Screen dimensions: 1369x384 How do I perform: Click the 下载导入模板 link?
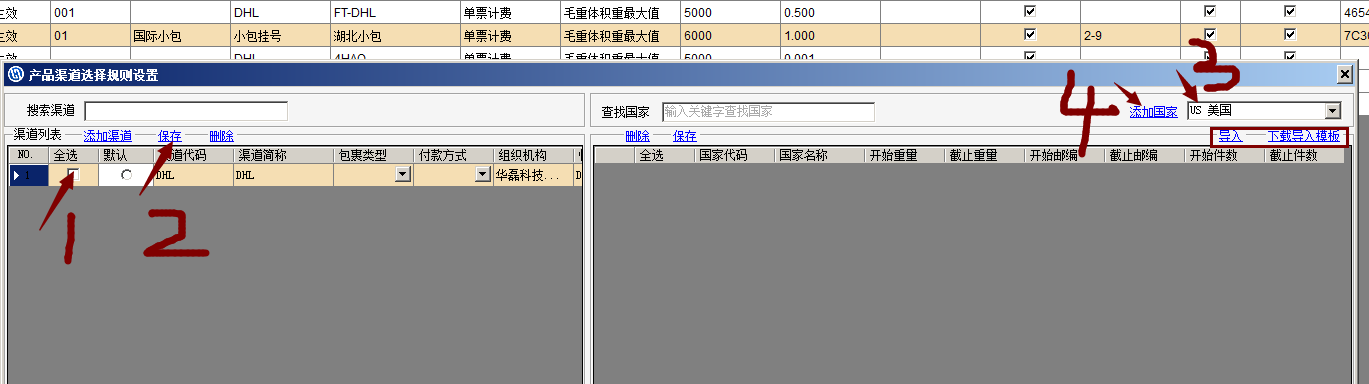tap(1304, 136)
